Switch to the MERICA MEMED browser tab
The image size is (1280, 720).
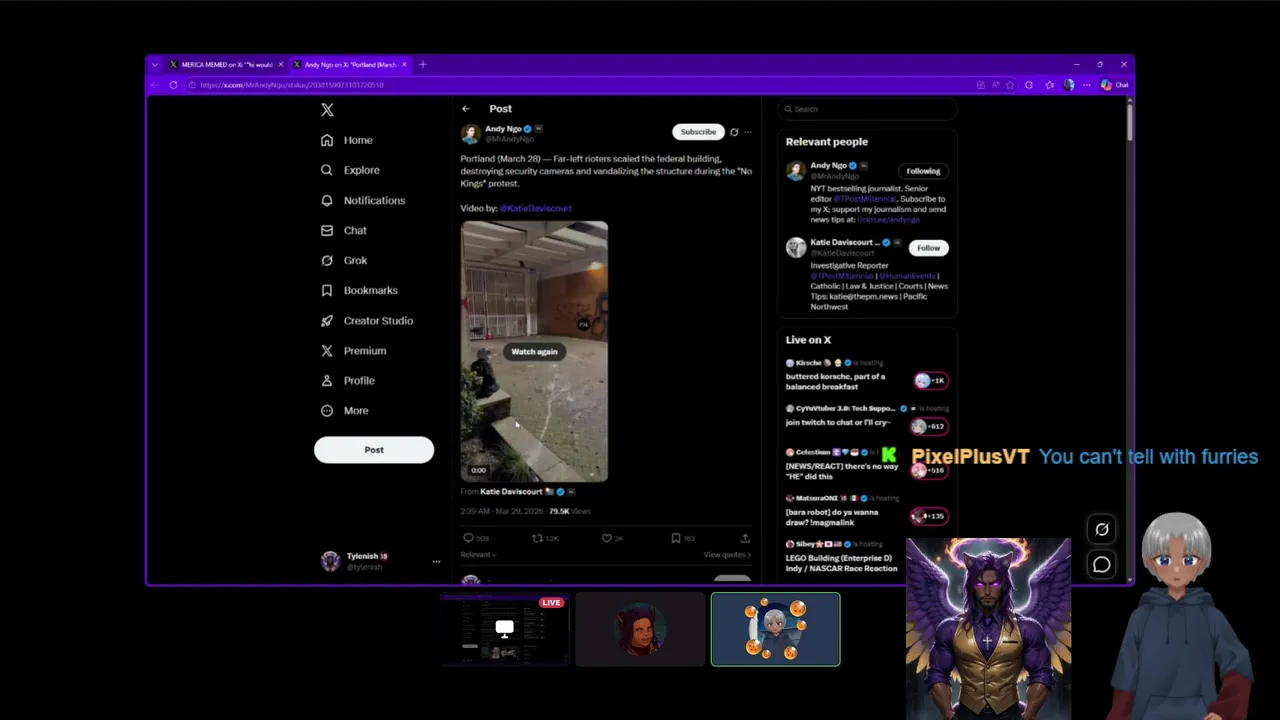click(225, 64)
